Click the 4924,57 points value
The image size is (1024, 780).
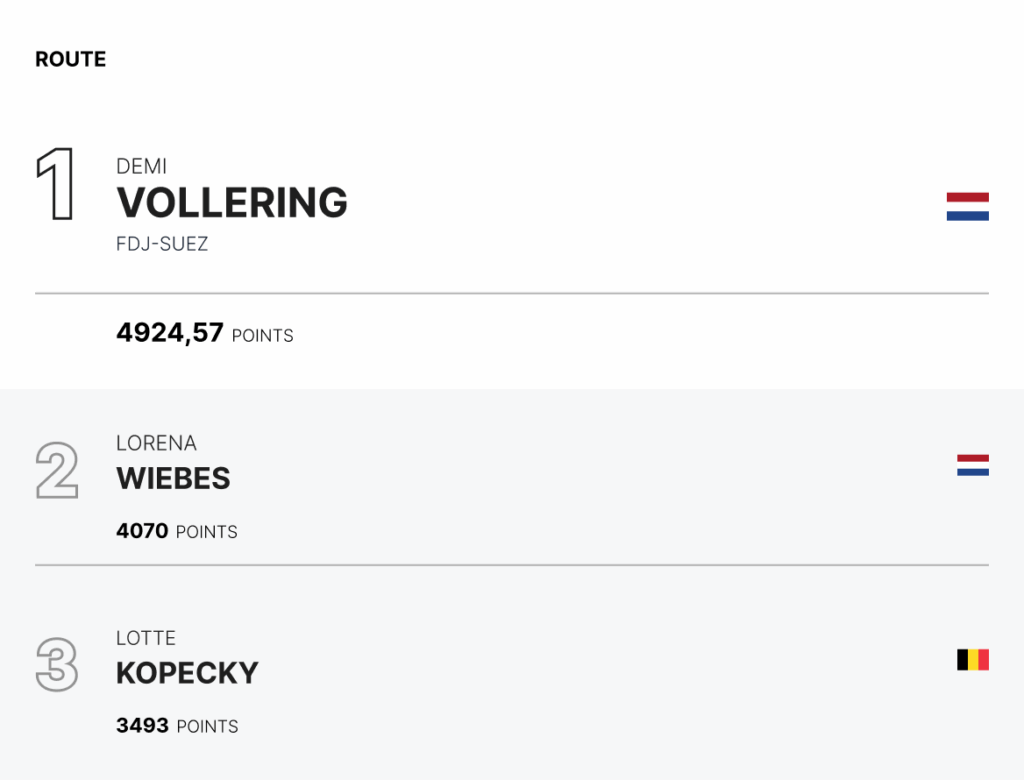coord(170,333)
